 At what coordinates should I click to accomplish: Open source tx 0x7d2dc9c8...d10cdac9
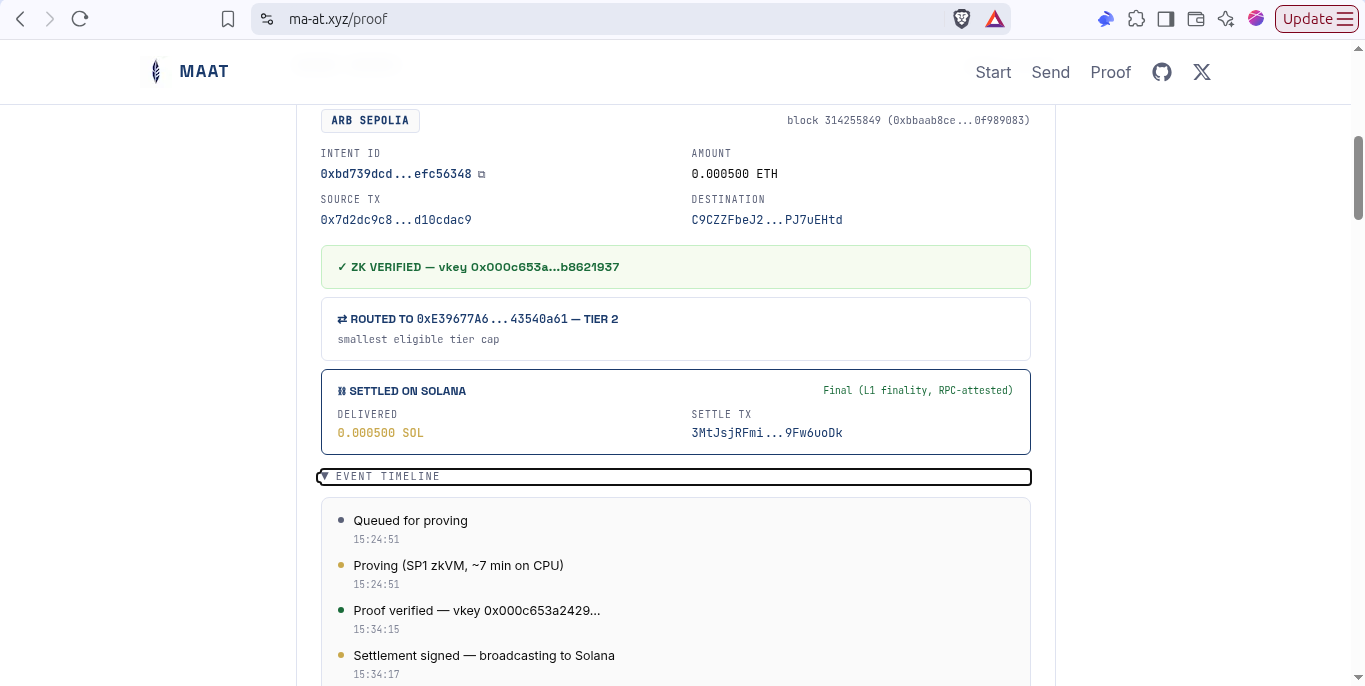click(396, 220)
